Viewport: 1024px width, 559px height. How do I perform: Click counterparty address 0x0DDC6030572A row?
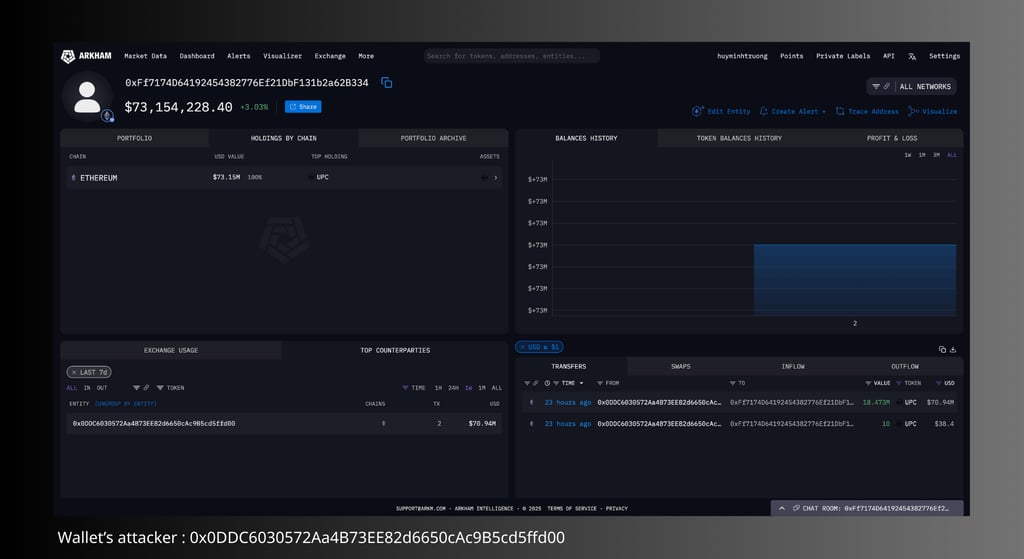(x=284, y=424)
